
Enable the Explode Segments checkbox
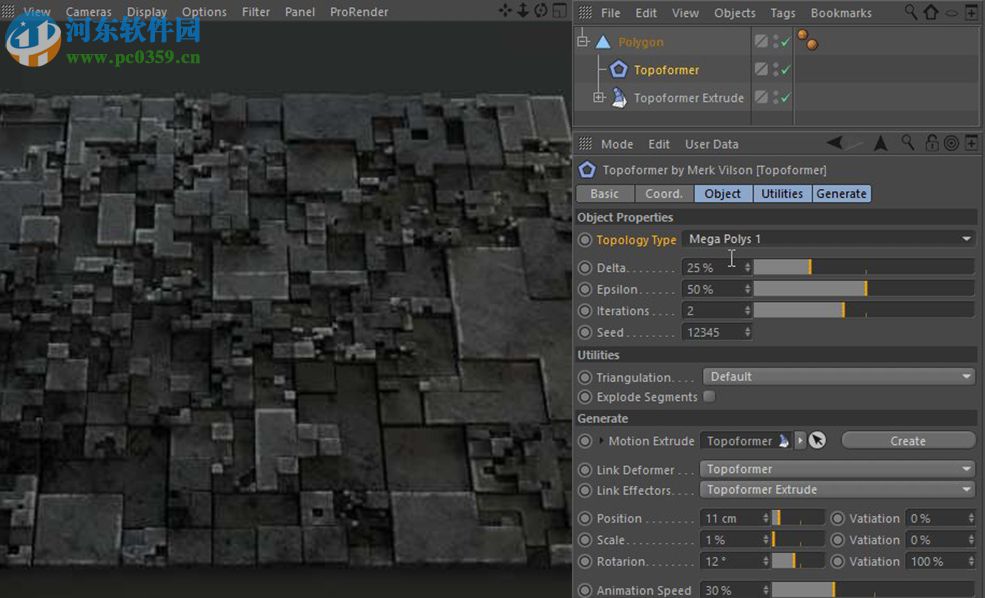709,396
